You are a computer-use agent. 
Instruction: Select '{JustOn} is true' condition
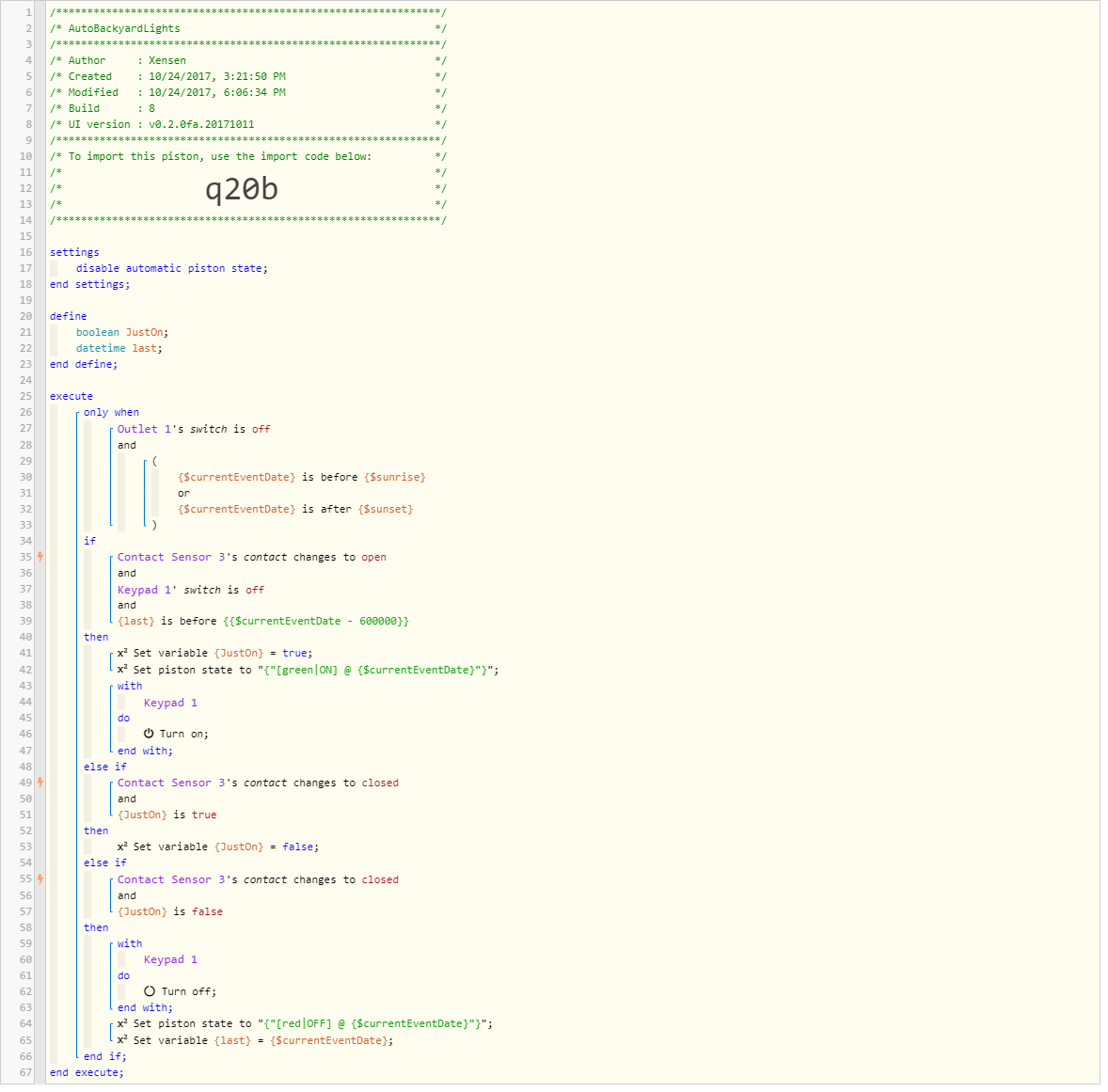[166, 815]
